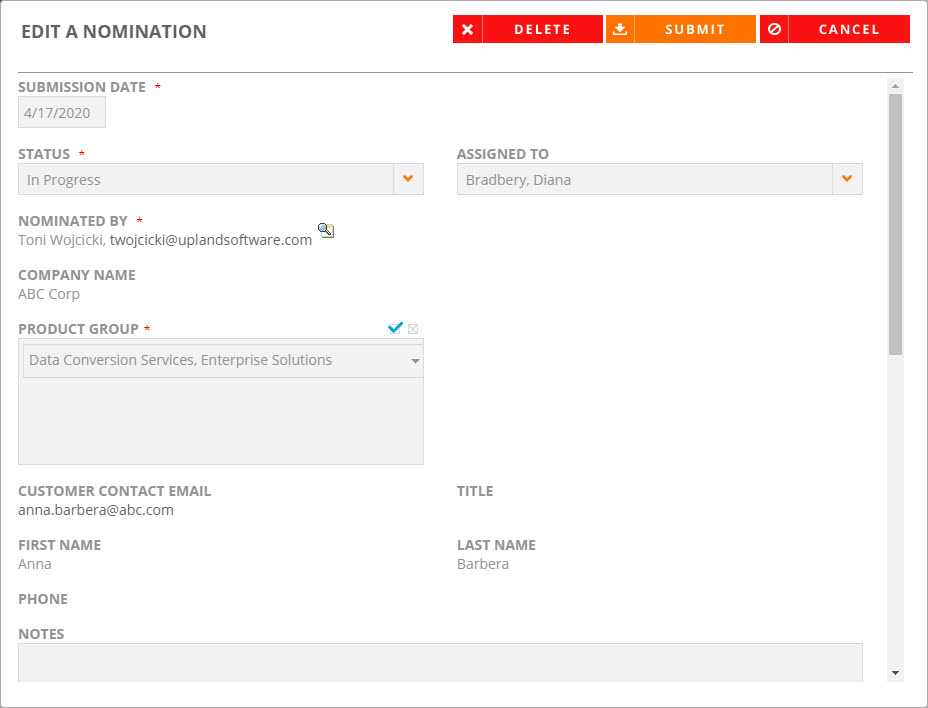This screenshot has width=928, height=708.
Task: Open the Status dropdown arrow
Action: coord(408,179)
